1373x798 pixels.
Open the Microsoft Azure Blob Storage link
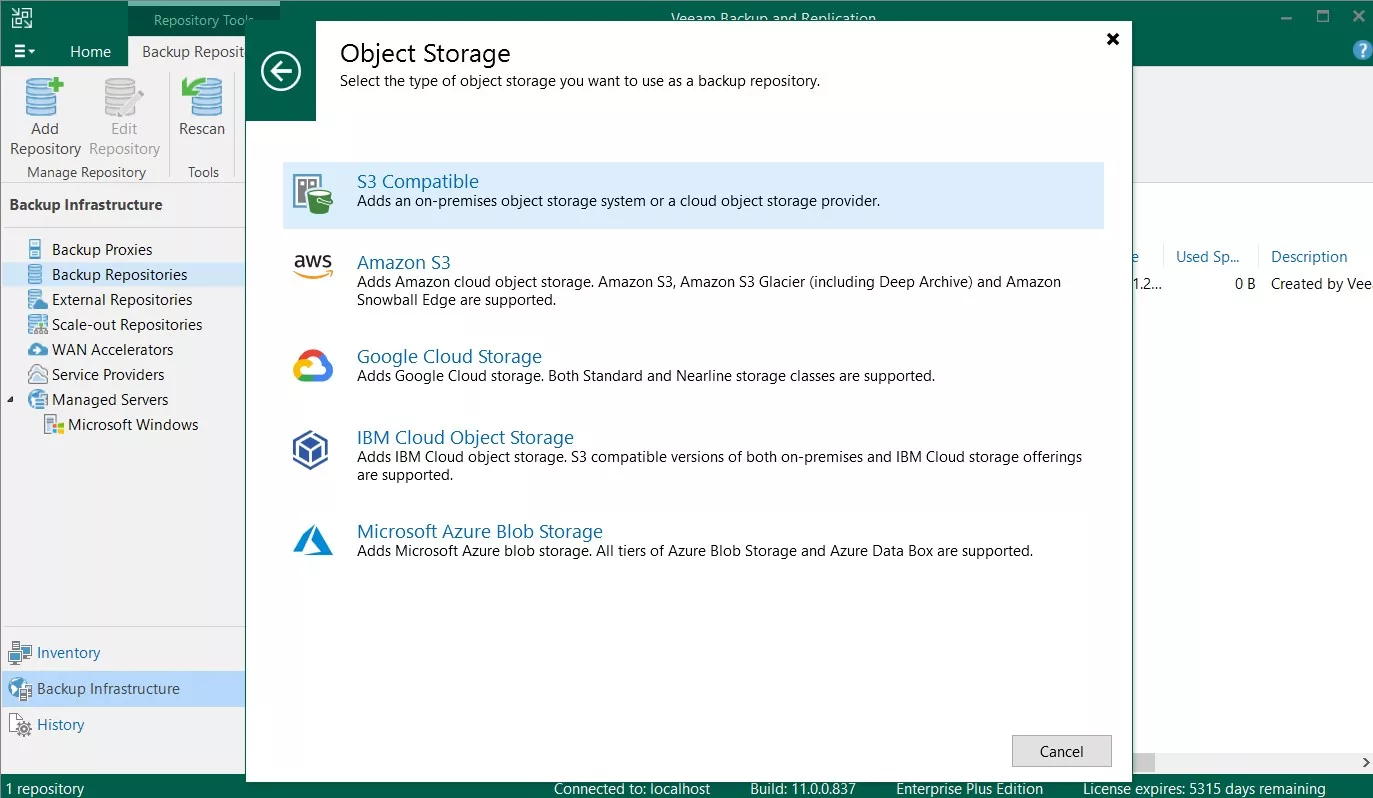pyautogui.click(x=479, y=532)
